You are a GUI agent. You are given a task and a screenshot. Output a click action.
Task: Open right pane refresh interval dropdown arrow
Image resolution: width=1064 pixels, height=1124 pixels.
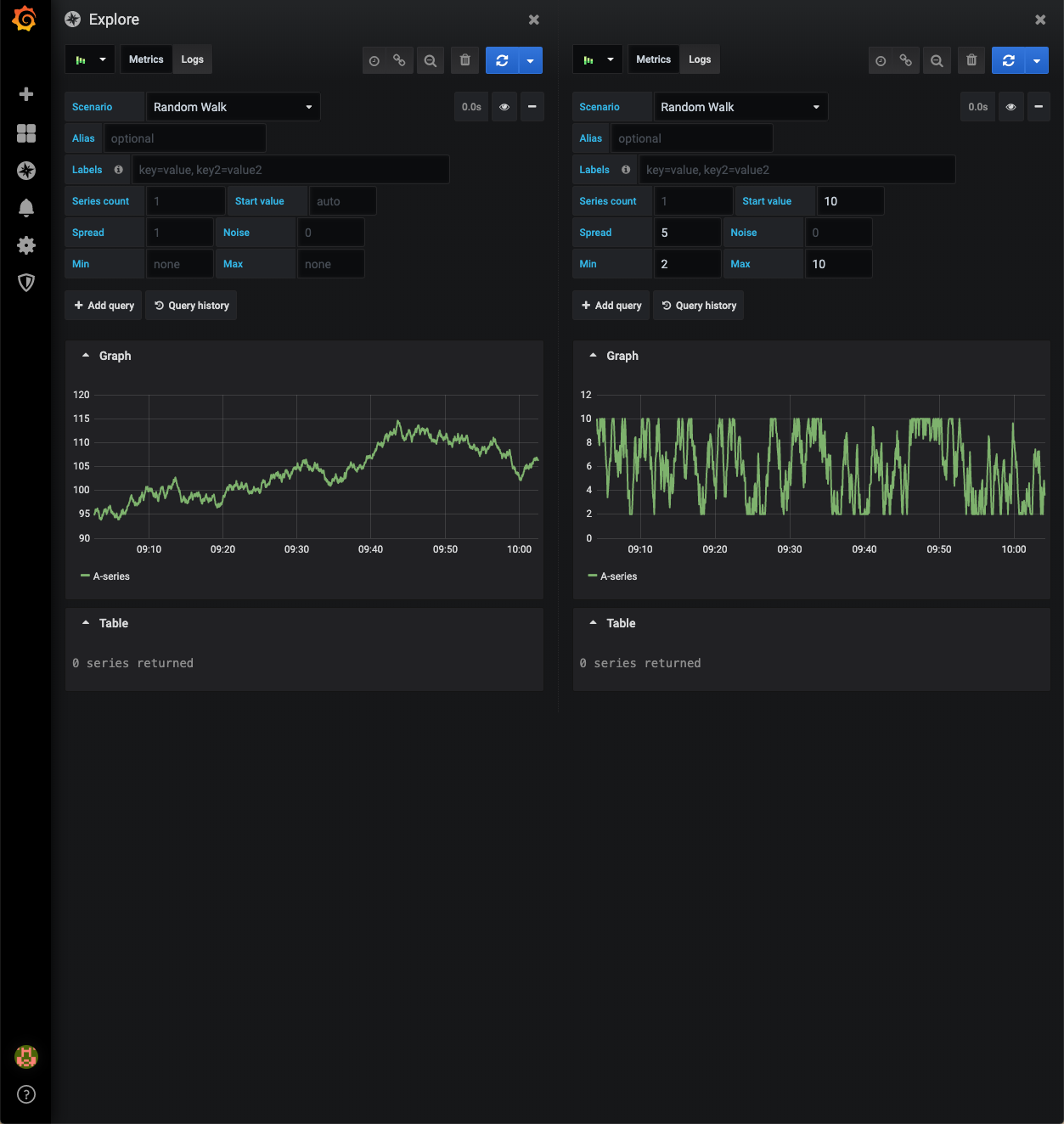click(1037, 60)
